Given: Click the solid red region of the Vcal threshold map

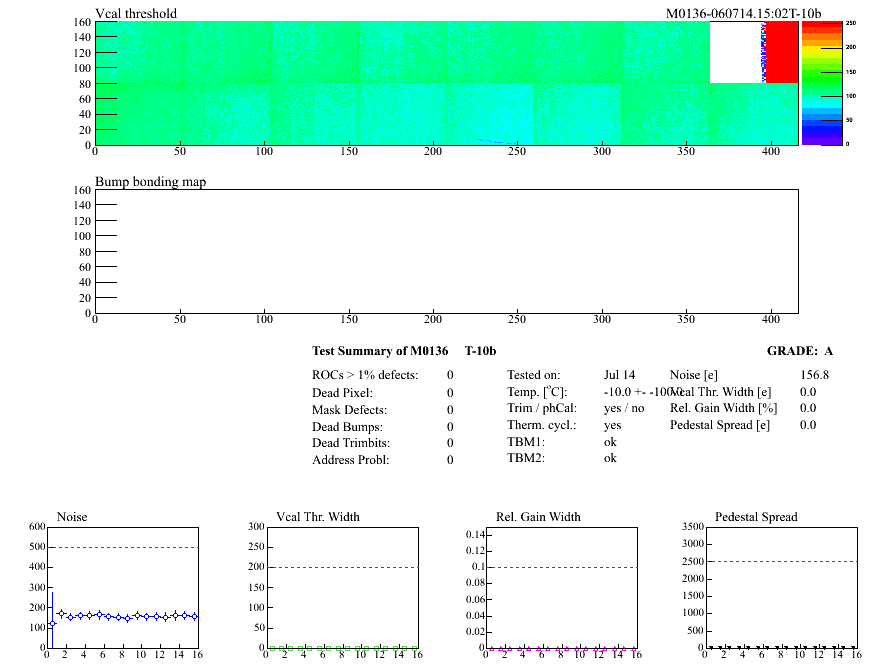Looking at the screenshot, I should coord(782,52).
